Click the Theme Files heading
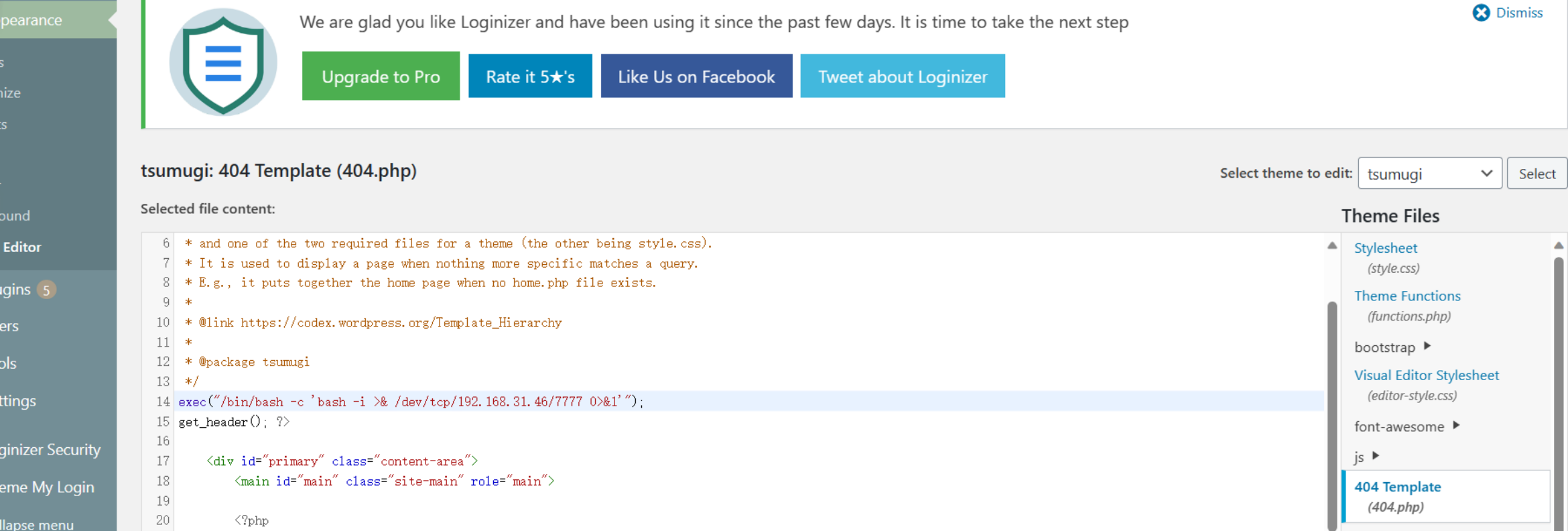This screenshot has height=531, width=1568. (1390, 216)
